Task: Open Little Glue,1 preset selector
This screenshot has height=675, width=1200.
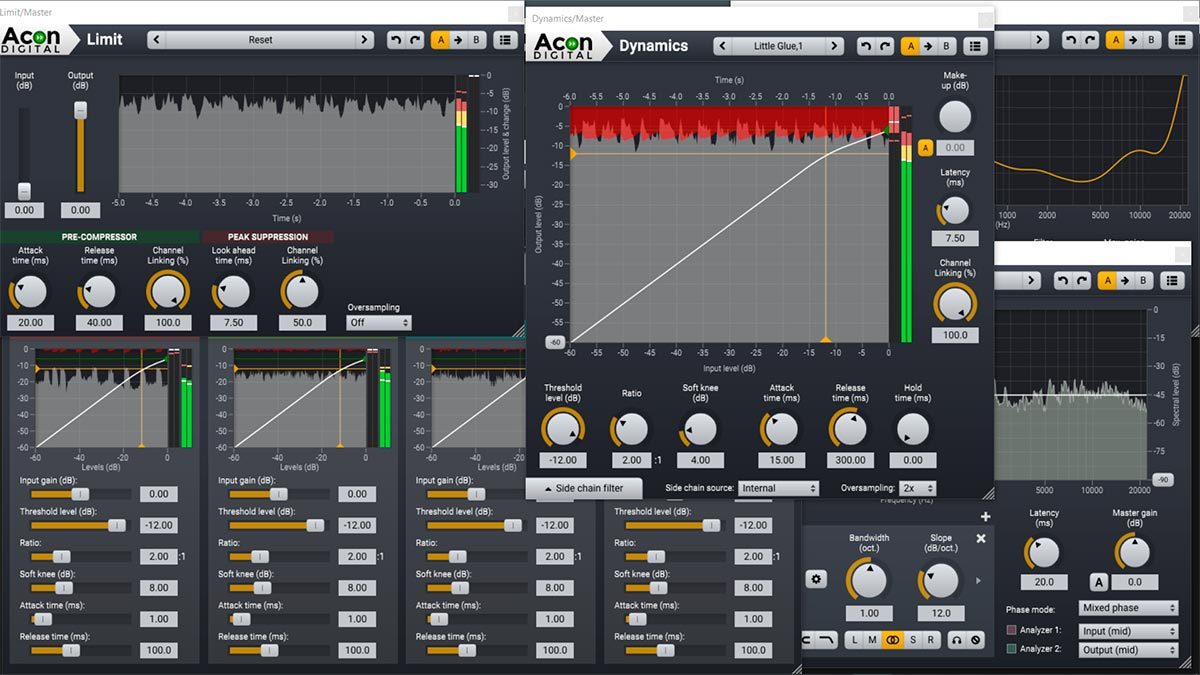Action: pyautogui.click(x=779, y=46)
